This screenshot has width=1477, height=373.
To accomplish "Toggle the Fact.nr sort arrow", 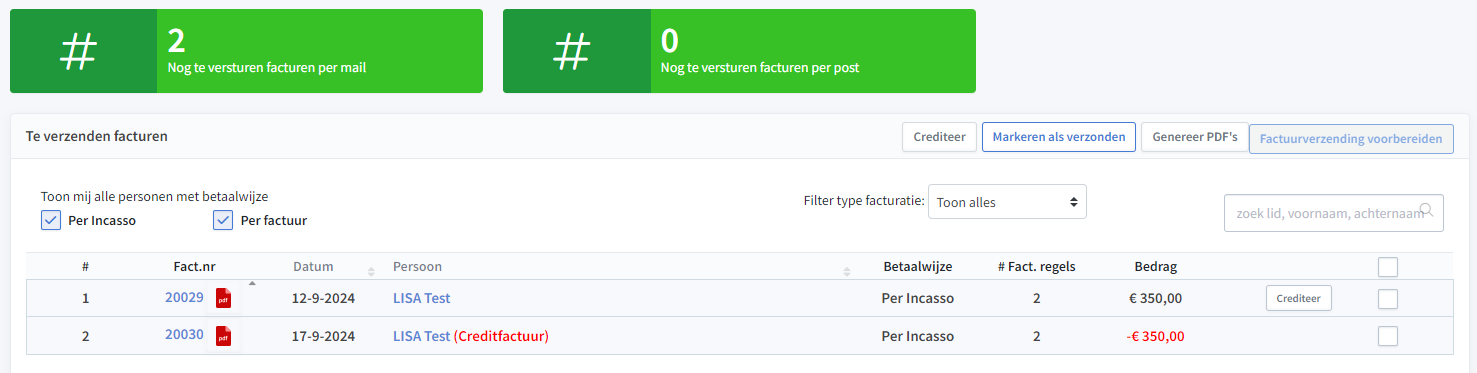I will [252, 284].
